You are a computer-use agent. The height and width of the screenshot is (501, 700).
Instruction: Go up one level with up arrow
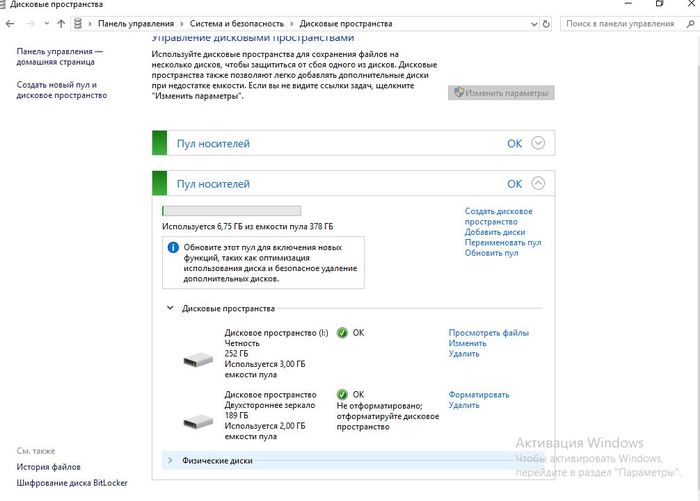[61, 24]
